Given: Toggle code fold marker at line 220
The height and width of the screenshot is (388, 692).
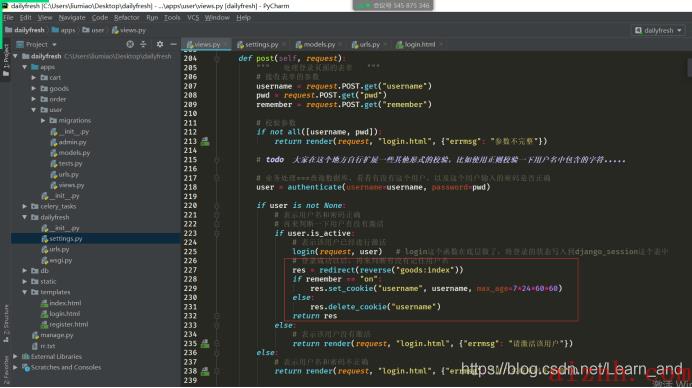Looking at the screenshot, I should tap(217, 206).
